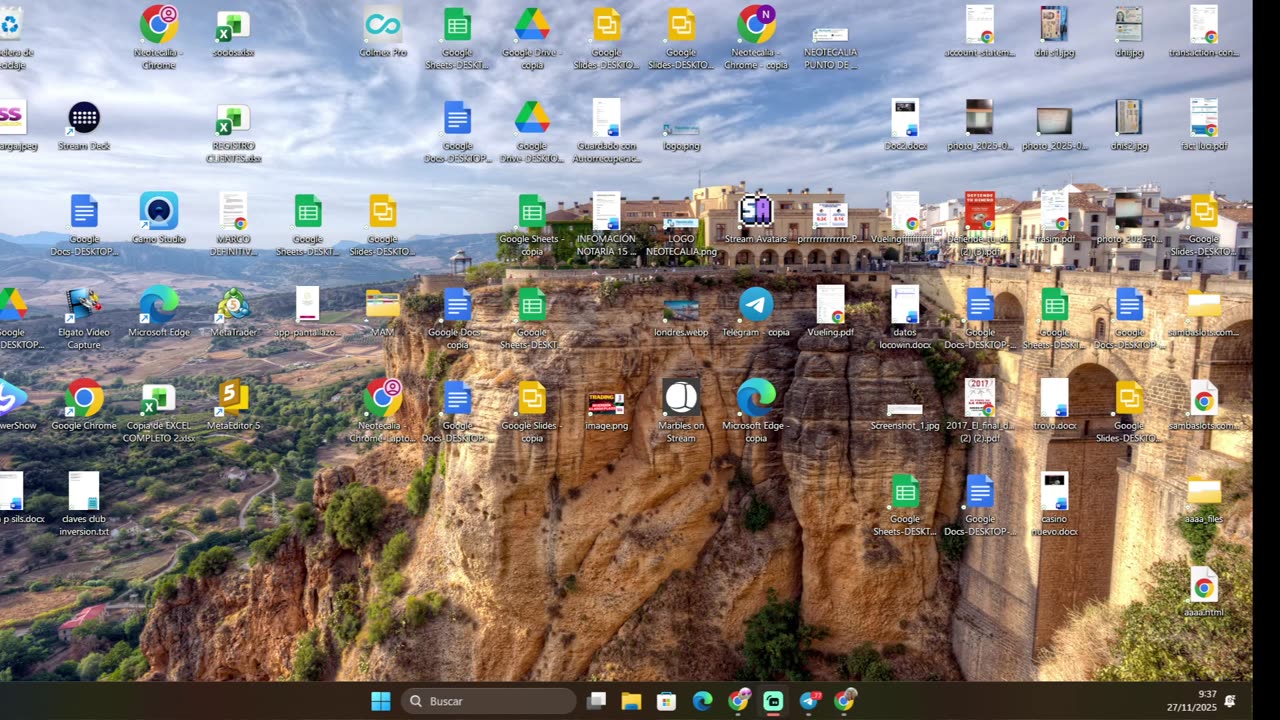Open the notifications bell in the tray

[x=1230, y=701]
